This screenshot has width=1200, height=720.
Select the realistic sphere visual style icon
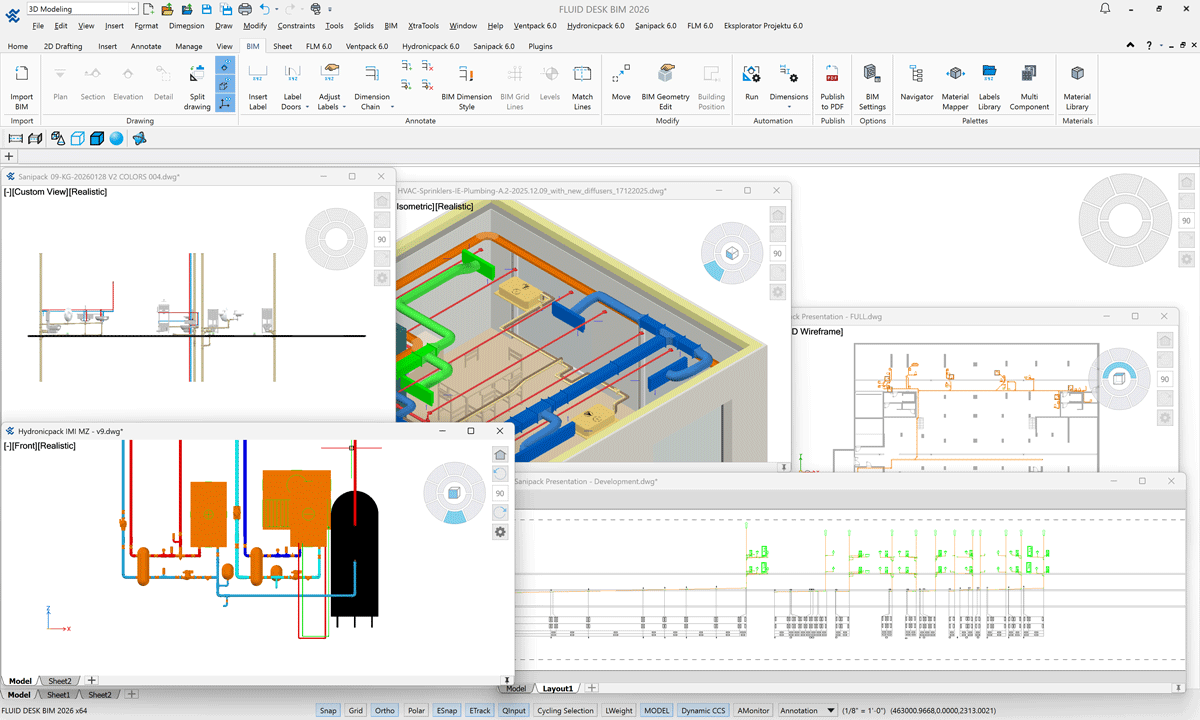(117, 138)
